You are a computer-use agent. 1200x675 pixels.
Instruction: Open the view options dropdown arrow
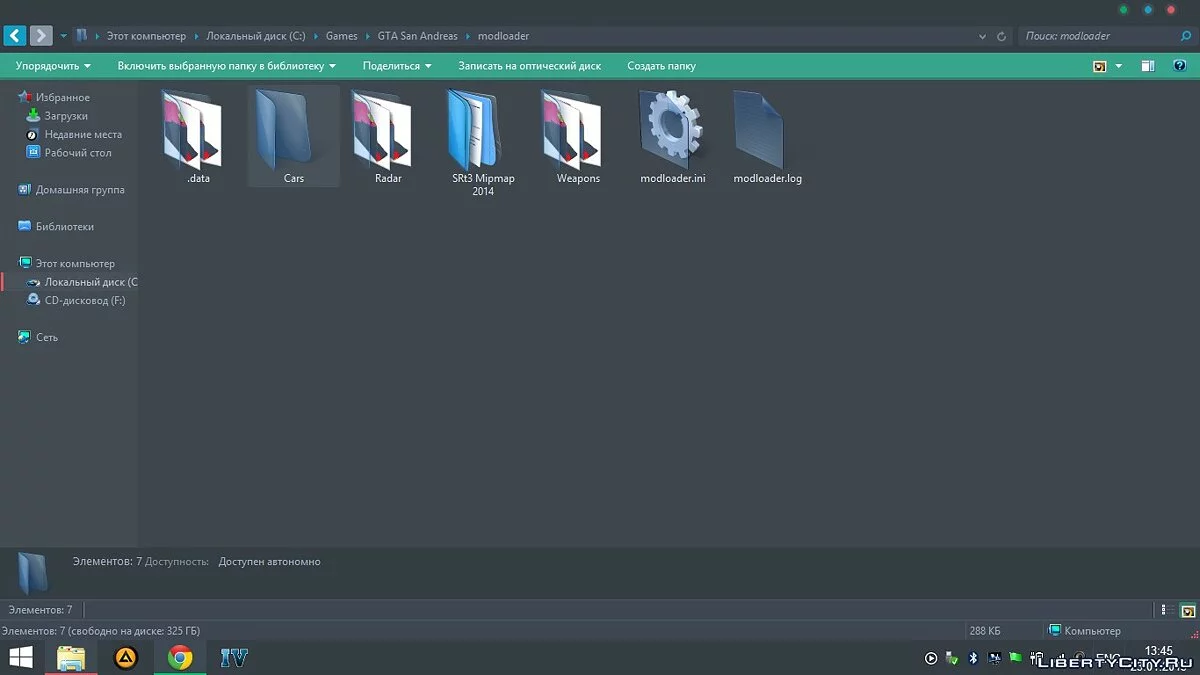[x=1119, y=66]
